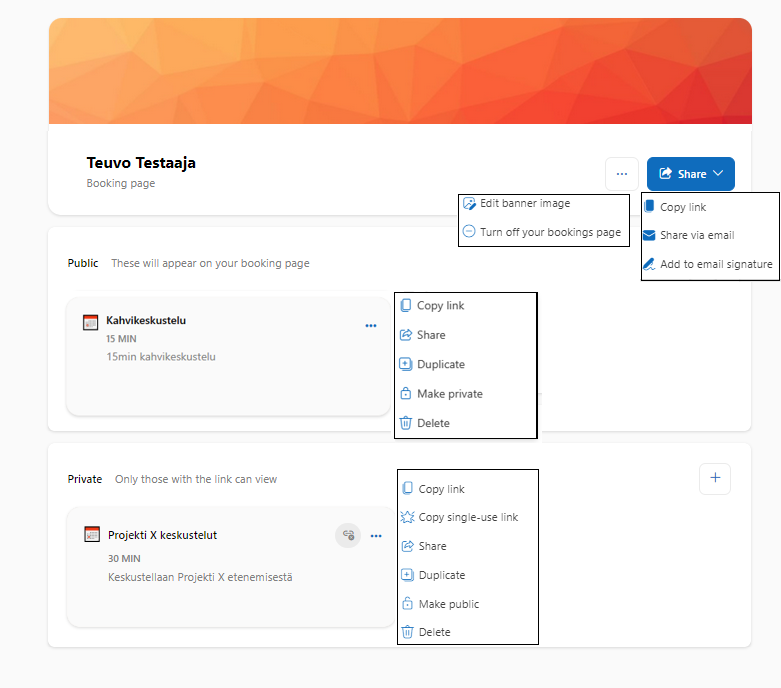Click the 15 MIN duration label

[121, 339]
